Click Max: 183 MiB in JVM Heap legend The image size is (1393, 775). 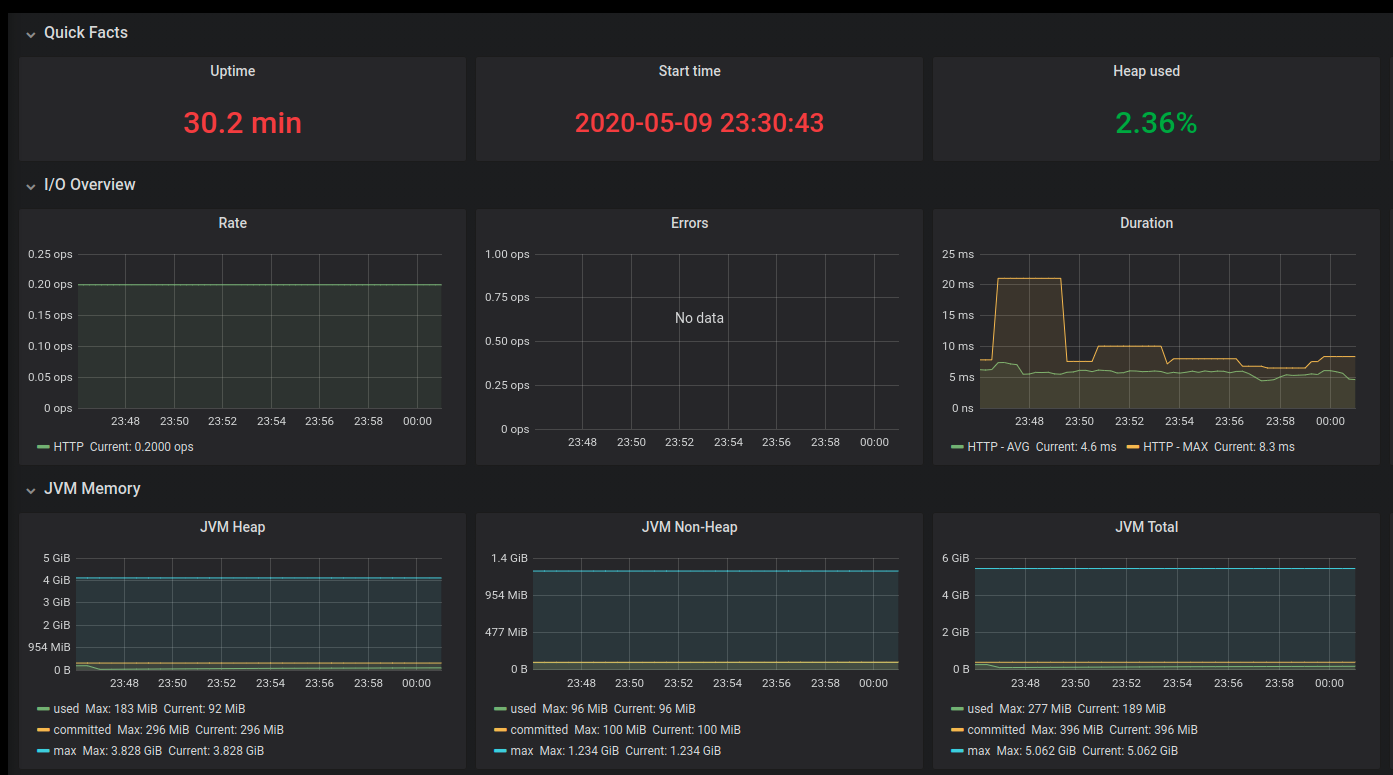(122, 709)
